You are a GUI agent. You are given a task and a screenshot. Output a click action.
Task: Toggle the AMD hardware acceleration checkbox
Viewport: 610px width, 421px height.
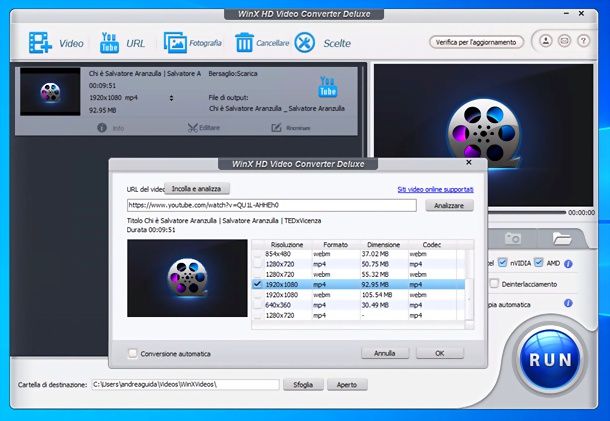540,263
